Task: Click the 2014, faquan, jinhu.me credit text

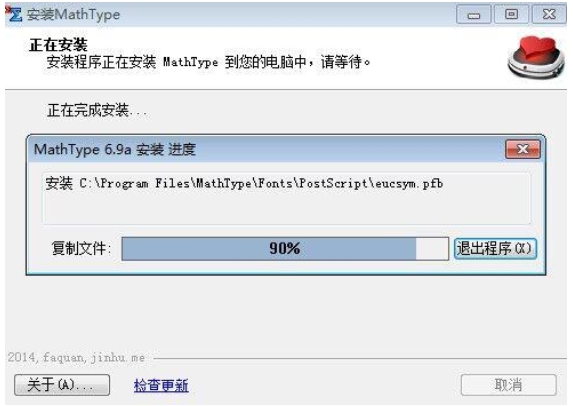Action: tap(76, 357)
